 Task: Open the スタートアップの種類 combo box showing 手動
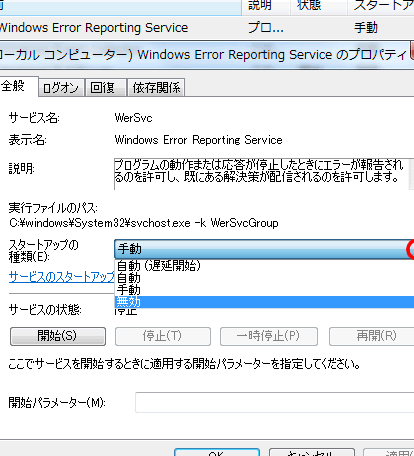coord(264,249)
